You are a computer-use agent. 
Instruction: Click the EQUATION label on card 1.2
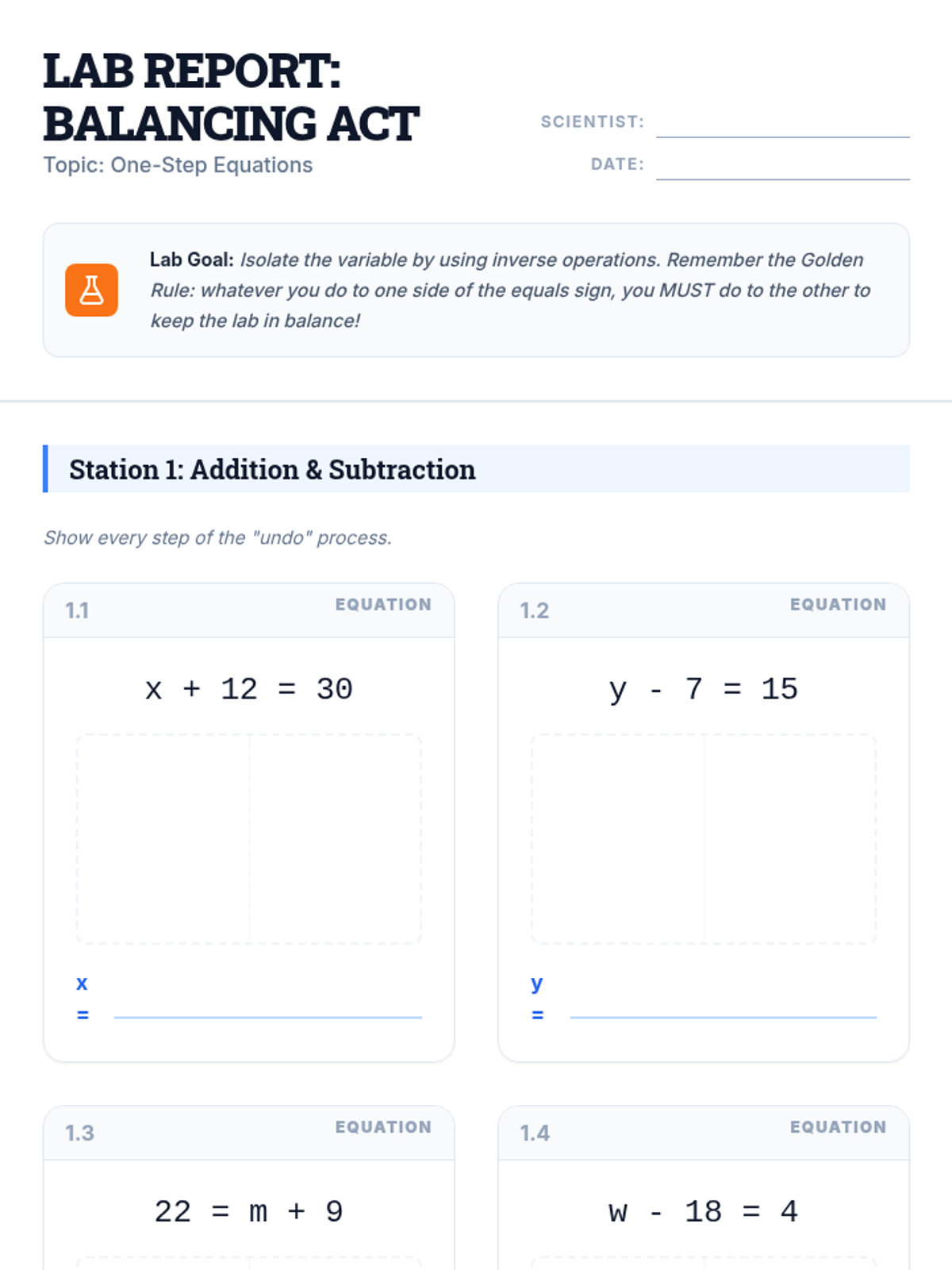coord(838,605)
